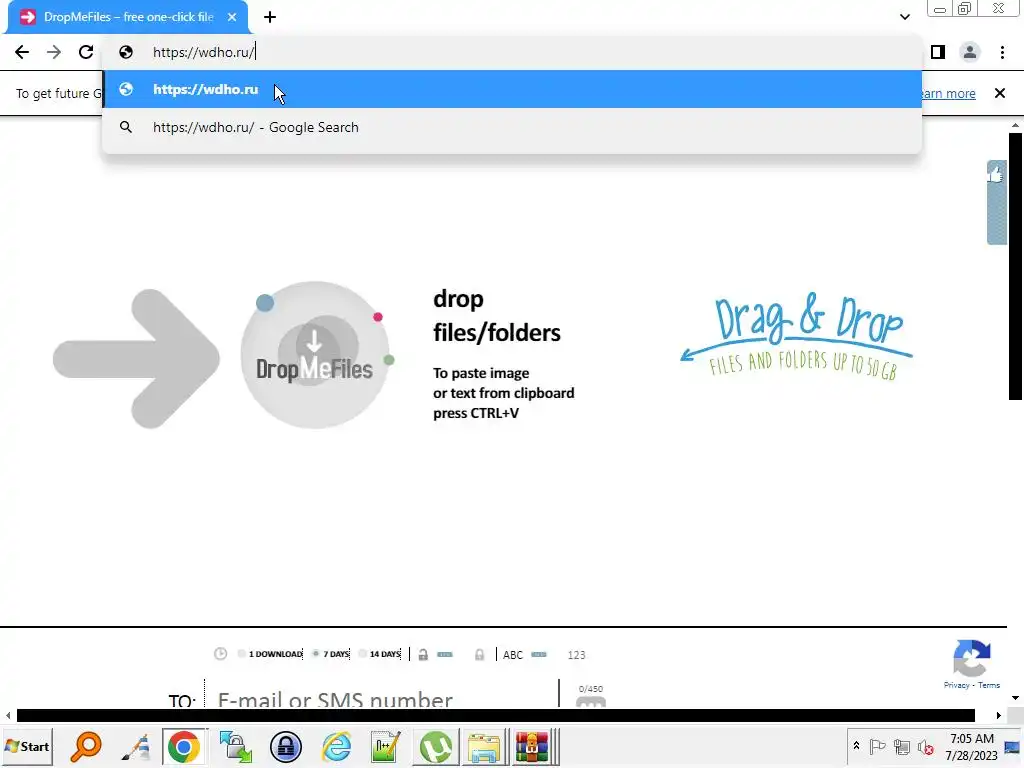Image resolution: width=1024 pixels, height=768 pixels.
Task: Click the clock storage-time icon
Action: pos(221,654)
